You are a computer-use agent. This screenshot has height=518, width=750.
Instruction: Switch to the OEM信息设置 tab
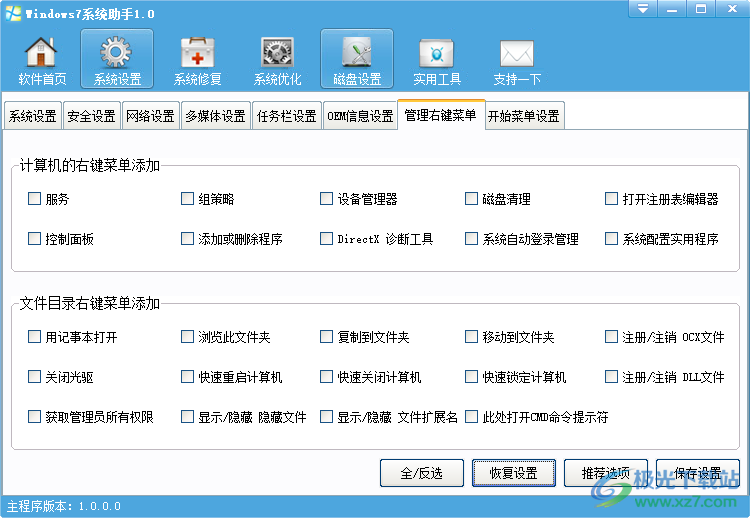[x=360, y=116]
